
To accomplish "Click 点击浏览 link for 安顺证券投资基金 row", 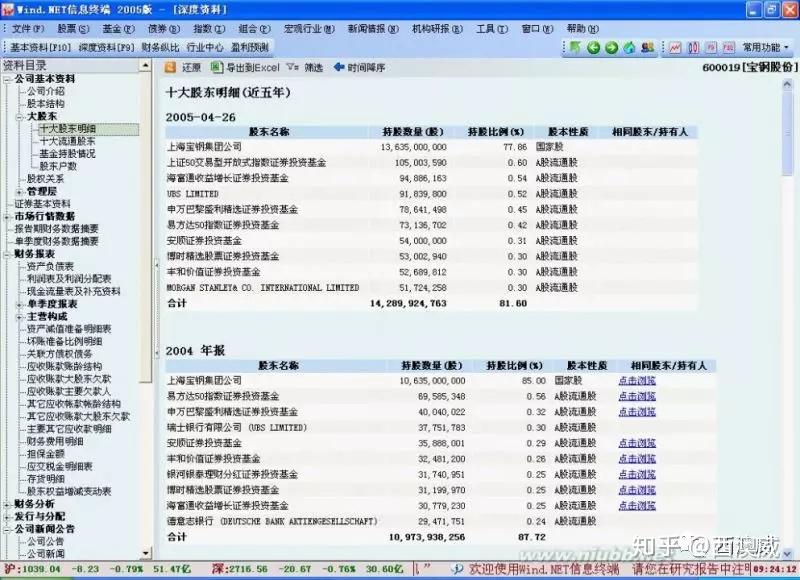I will 637,443.
